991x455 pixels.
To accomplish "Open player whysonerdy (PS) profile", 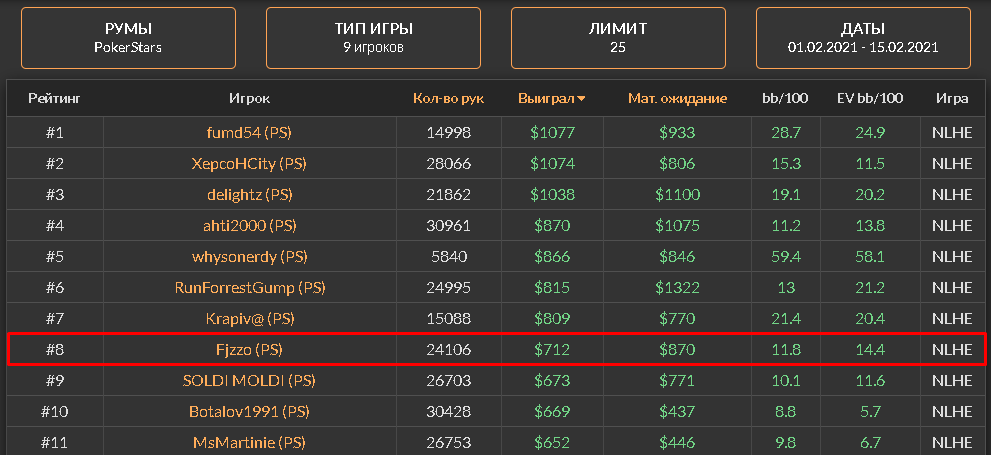I will (250, 257).
